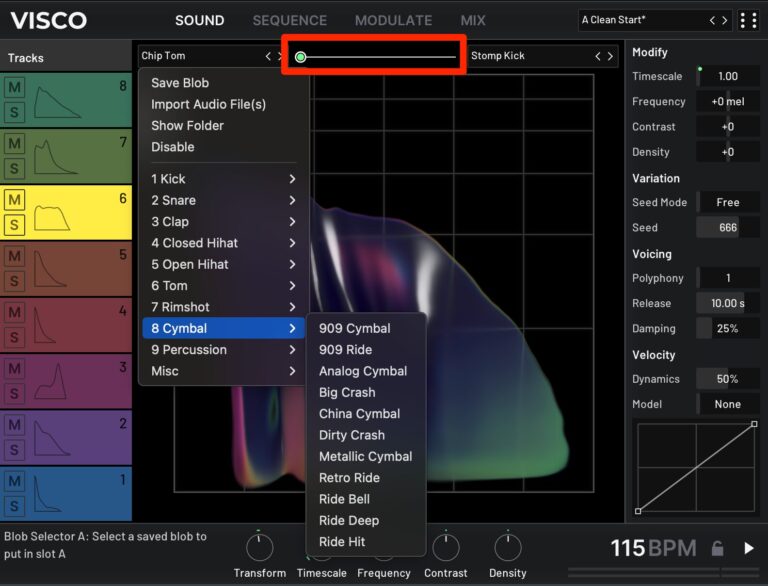Open the Seed Mode Free dropdown
The height and width of the screenshot is (586, 768).
728,202
